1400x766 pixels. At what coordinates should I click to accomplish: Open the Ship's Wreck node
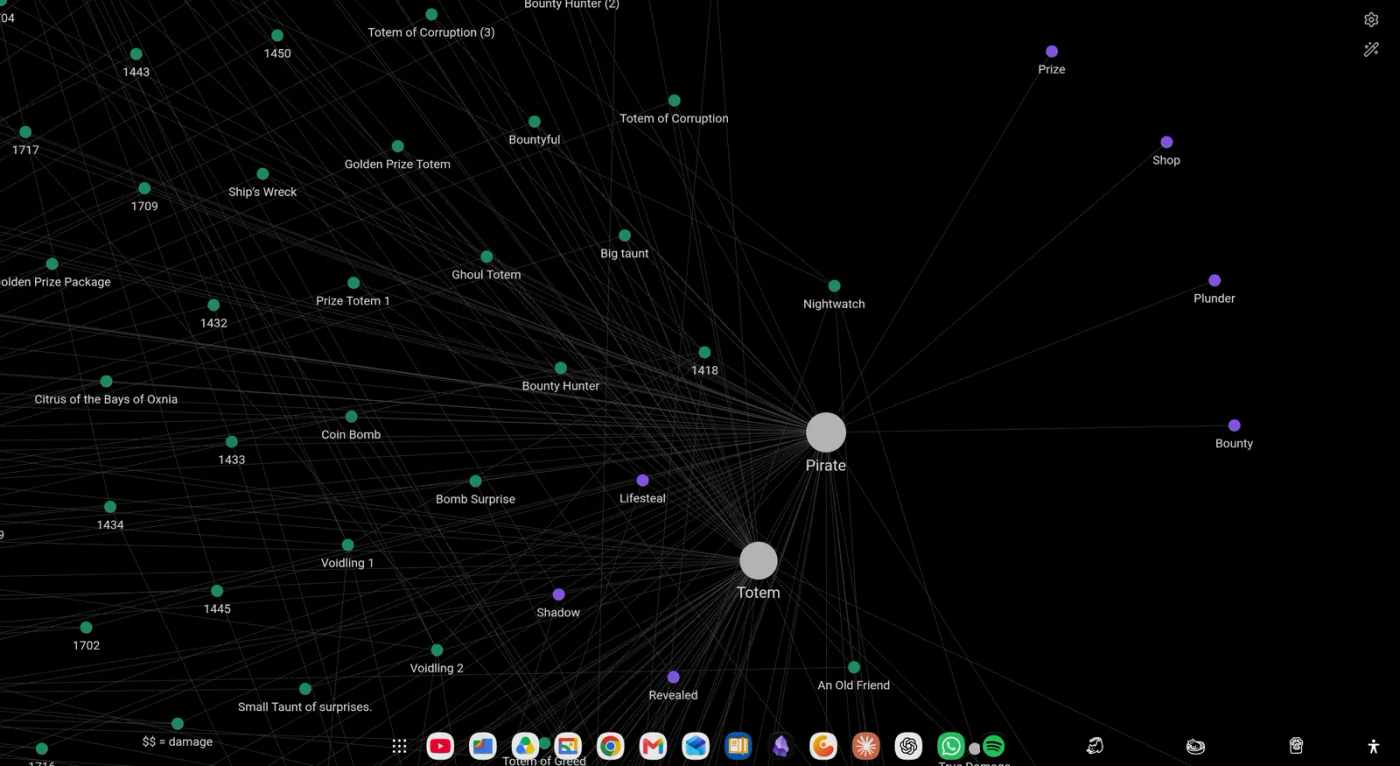point(262,173)
